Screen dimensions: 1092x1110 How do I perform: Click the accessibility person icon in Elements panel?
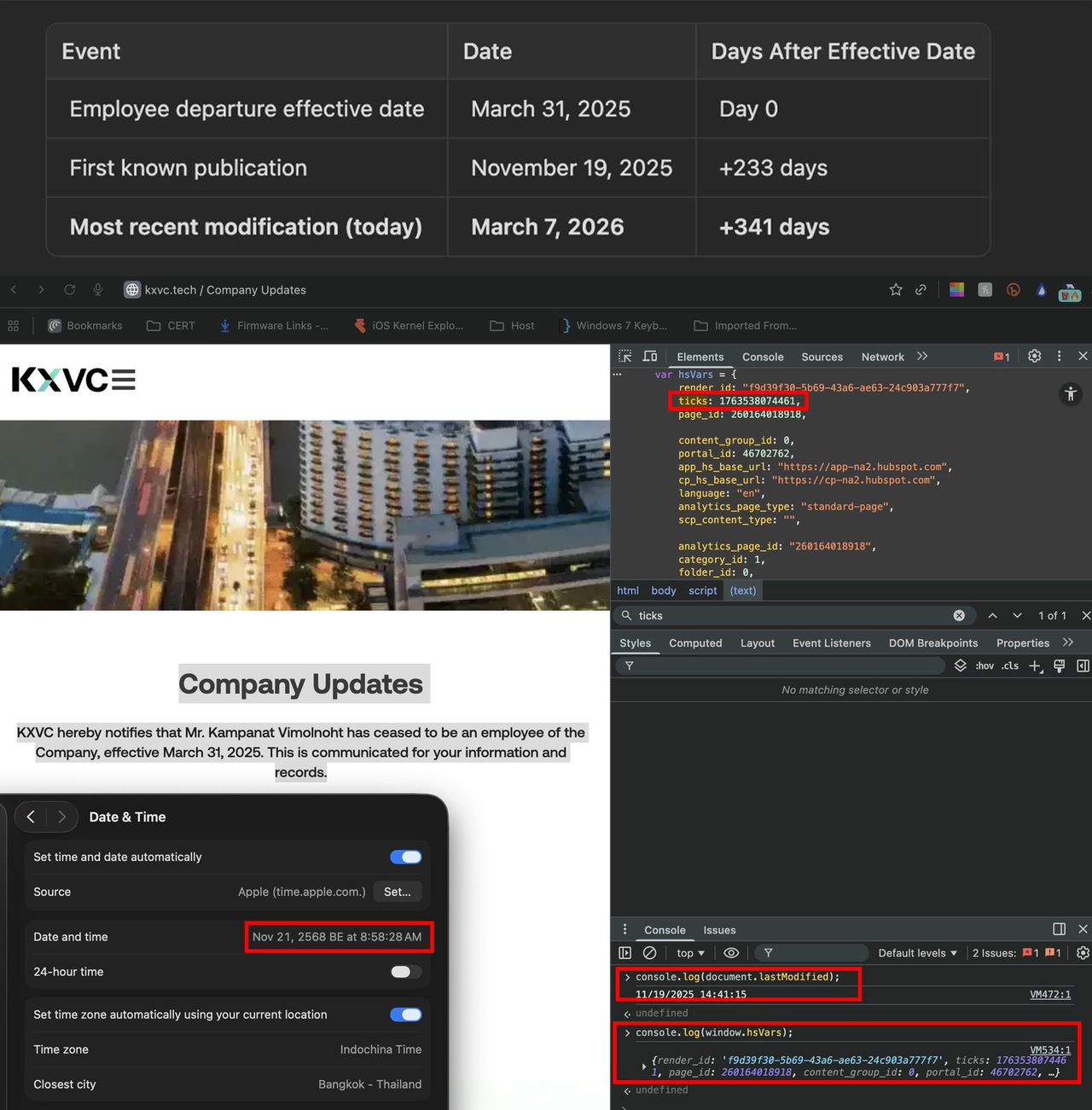1071,394
